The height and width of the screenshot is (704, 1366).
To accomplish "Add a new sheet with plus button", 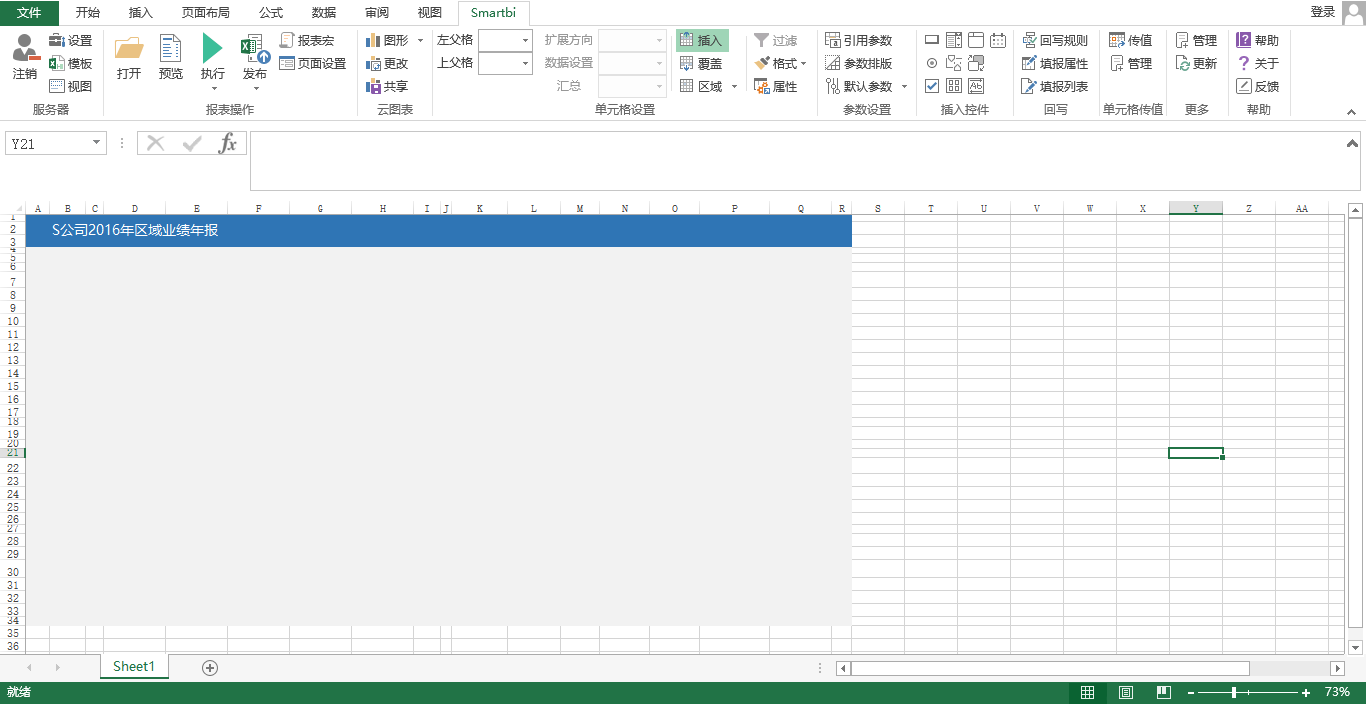I will click(x=209, y=667).
